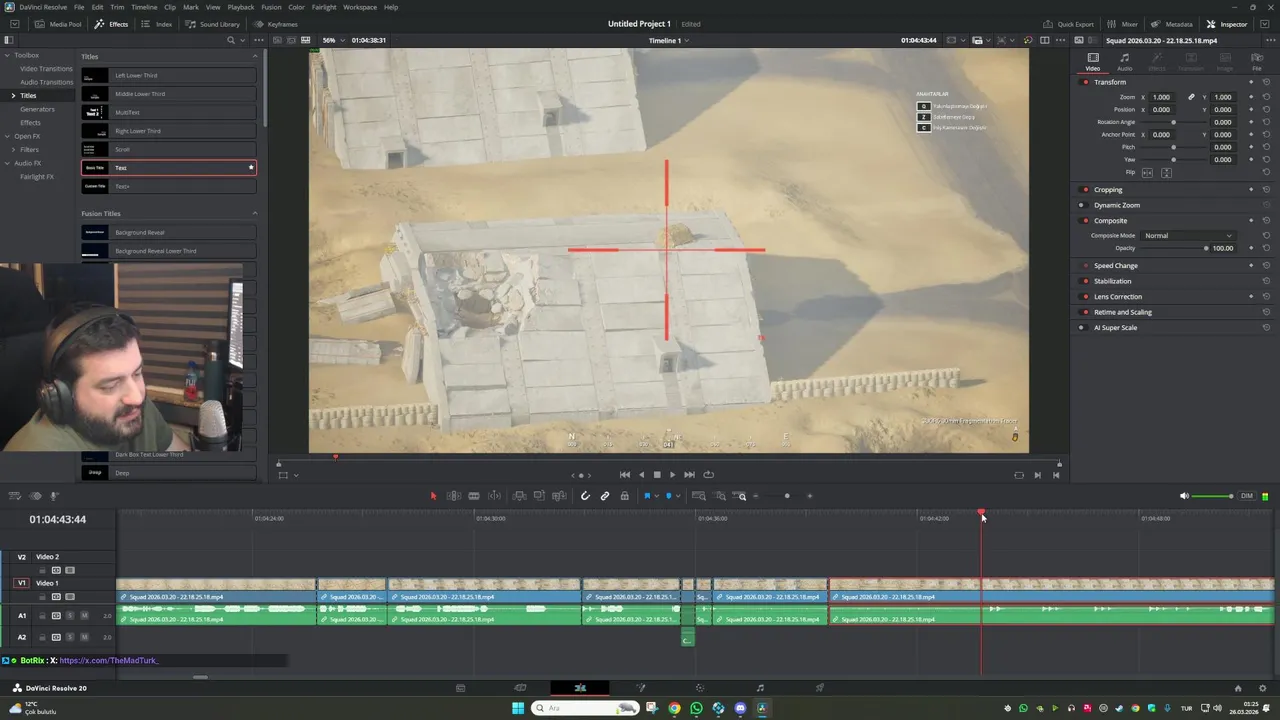The height and width of the screenshot is (720, 1280).
Task: Reset the Transform section
Action: 1266,82
